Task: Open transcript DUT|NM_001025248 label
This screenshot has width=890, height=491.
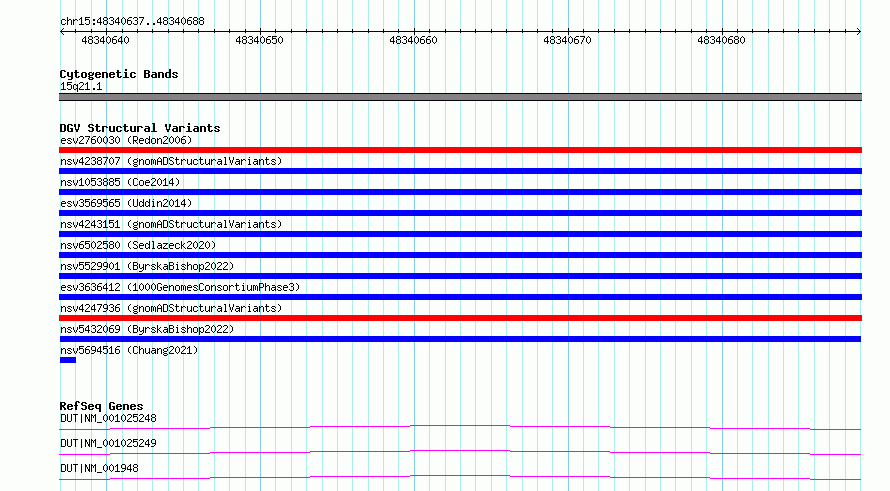Action: click(108, 418)
